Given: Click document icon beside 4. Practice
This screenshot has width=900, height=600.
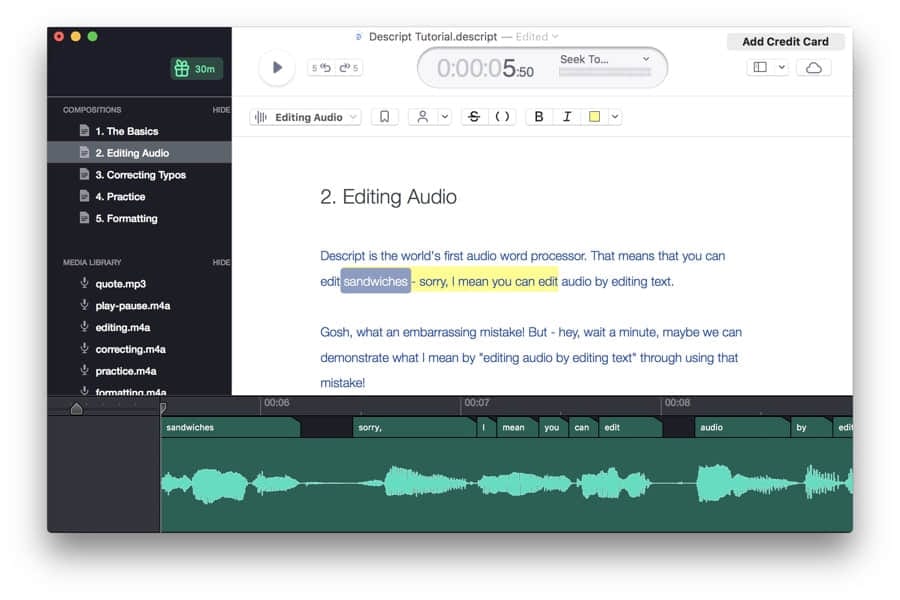Looking at the screenshot, I should [84, 196].
